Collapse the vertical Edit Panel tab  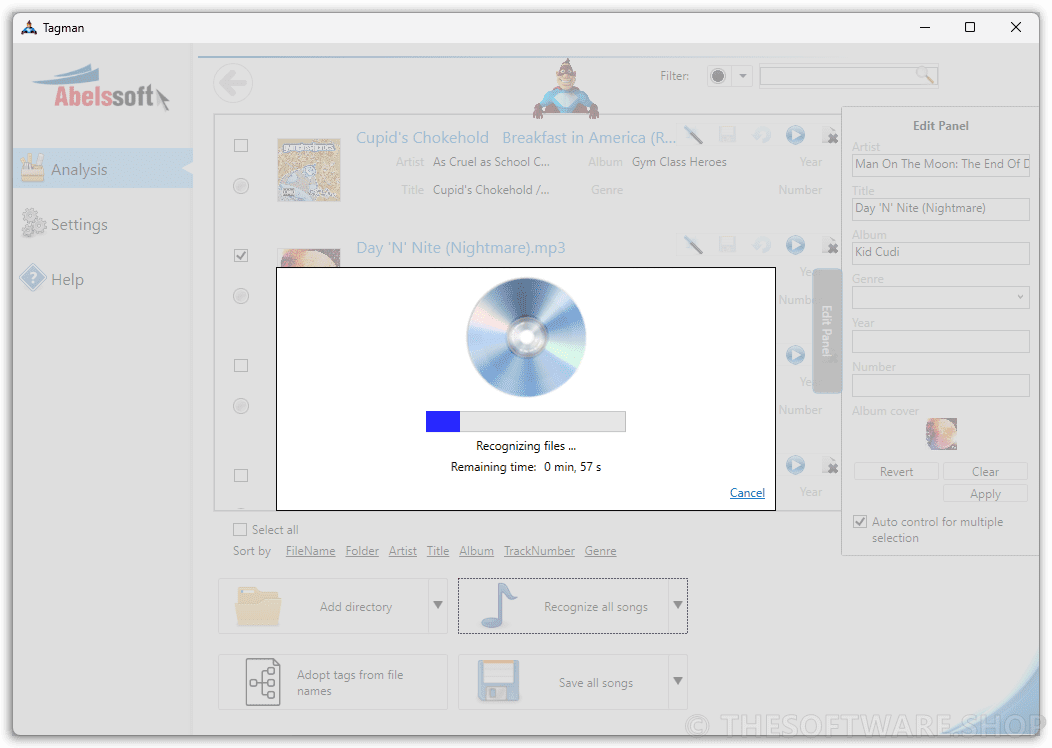[827, 331]
